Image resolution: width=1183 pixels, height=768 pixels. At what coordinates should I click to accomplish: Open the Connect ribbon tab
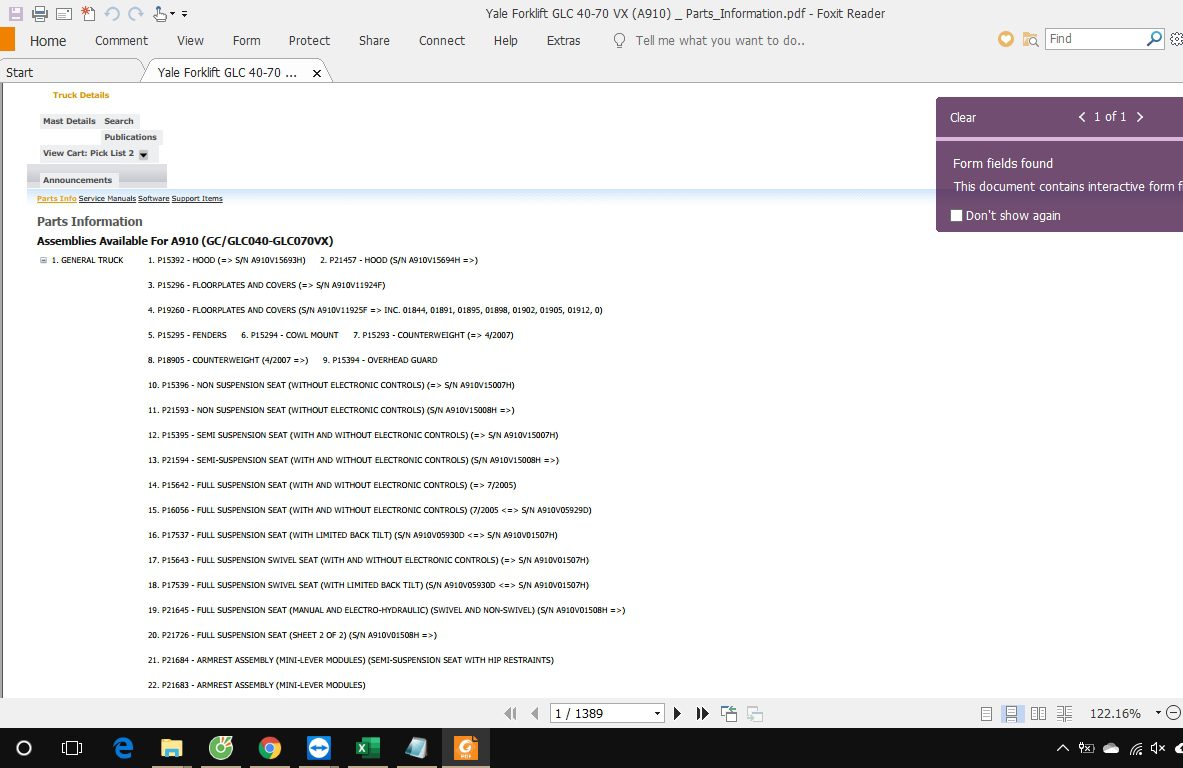tap(441, 41)
